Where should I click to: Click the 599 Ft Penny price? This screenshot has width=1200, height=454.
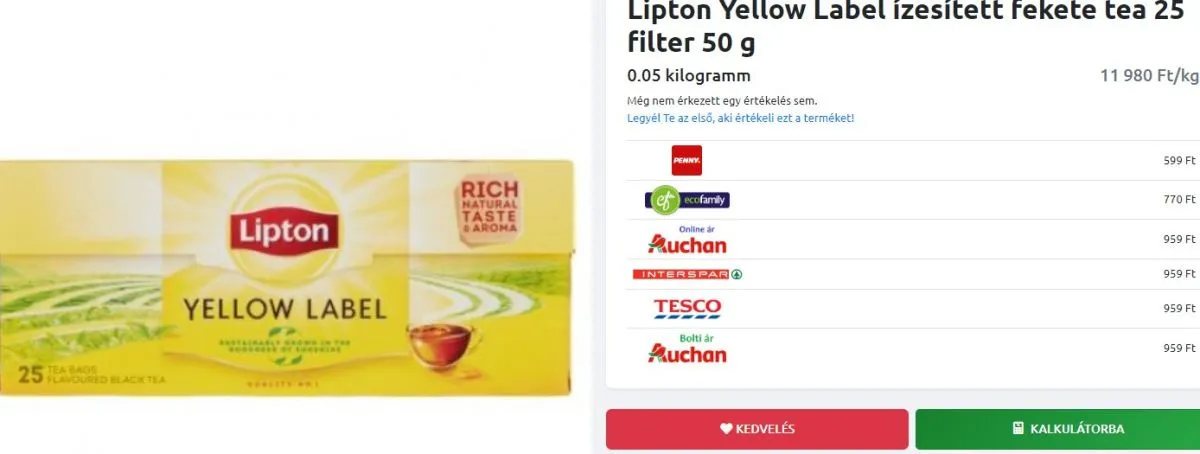point(1179,161)
